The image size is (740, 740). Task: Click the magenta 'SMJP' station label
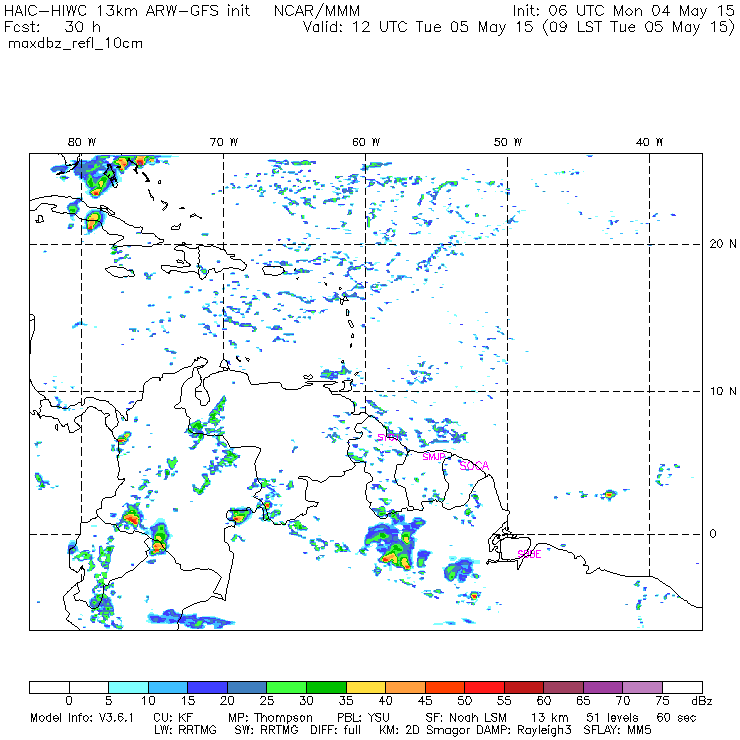pyautogui.click(x=433, y=457)
